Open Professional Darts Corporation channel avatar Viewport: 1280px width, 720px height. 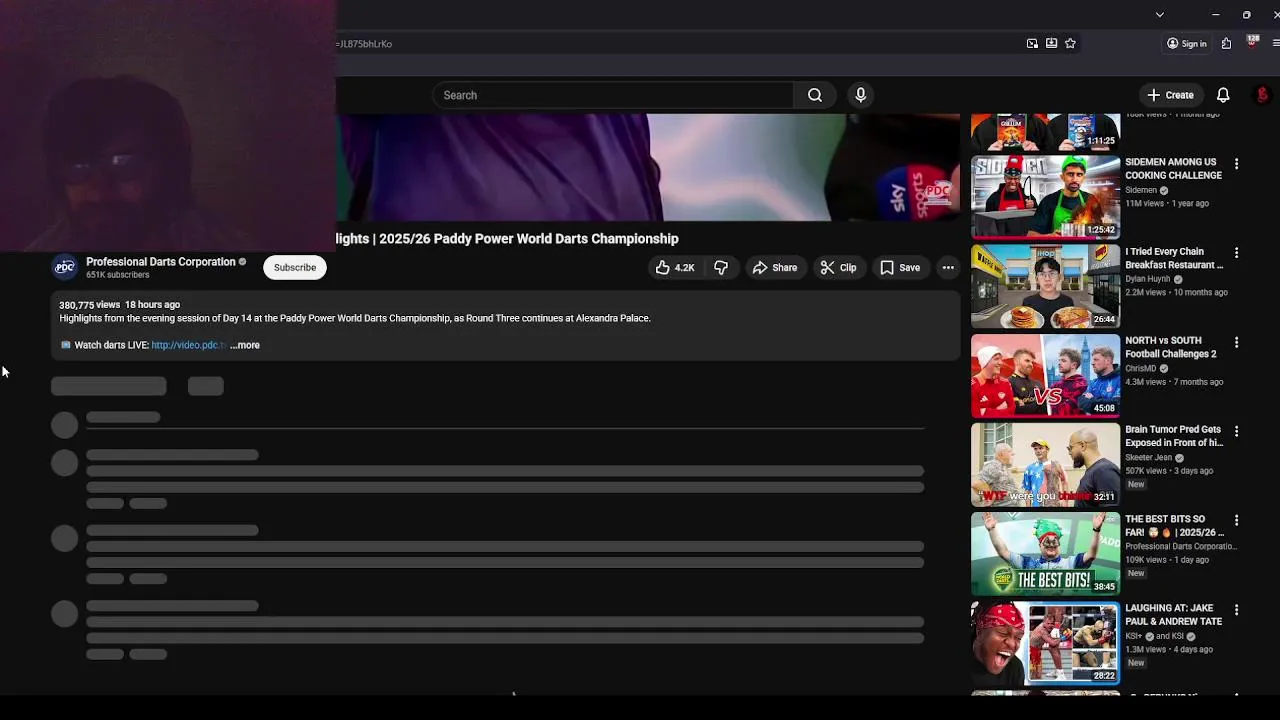tap(65, 267)
